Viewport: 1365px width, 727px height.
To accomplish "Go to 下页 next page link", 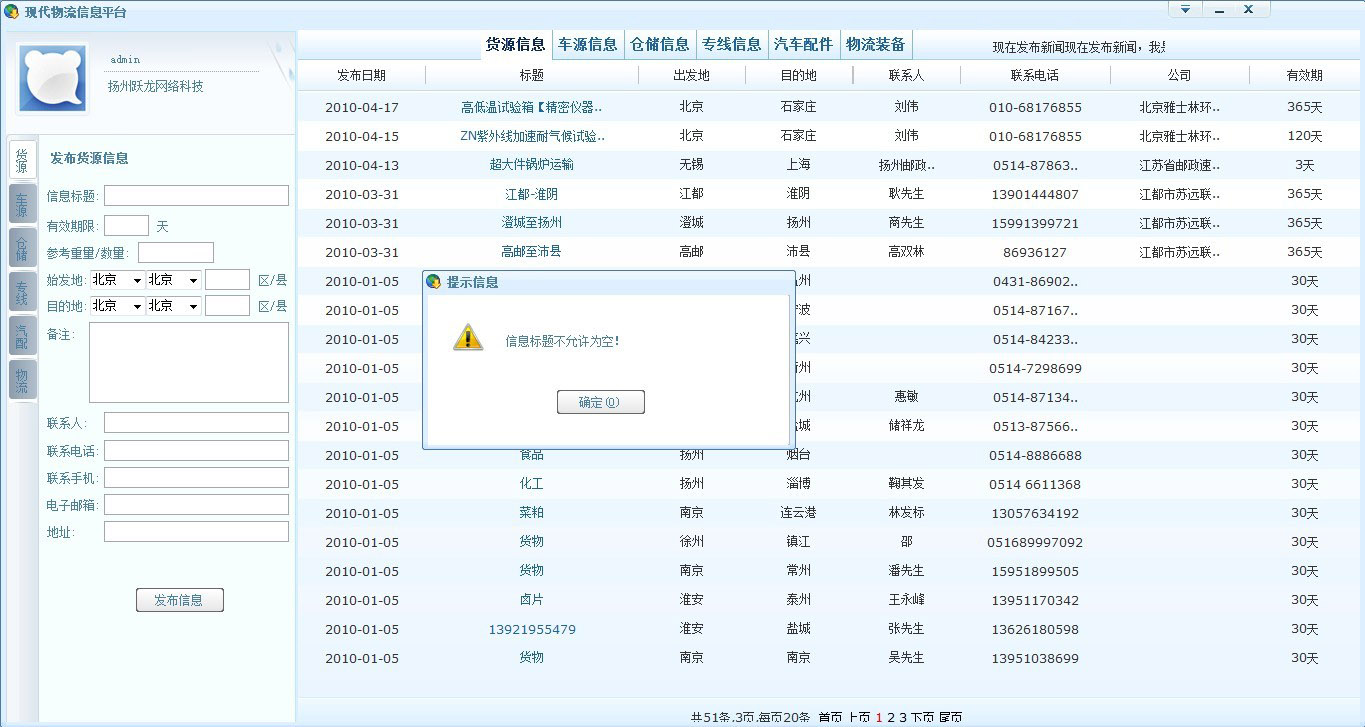I will coord(922,718).
